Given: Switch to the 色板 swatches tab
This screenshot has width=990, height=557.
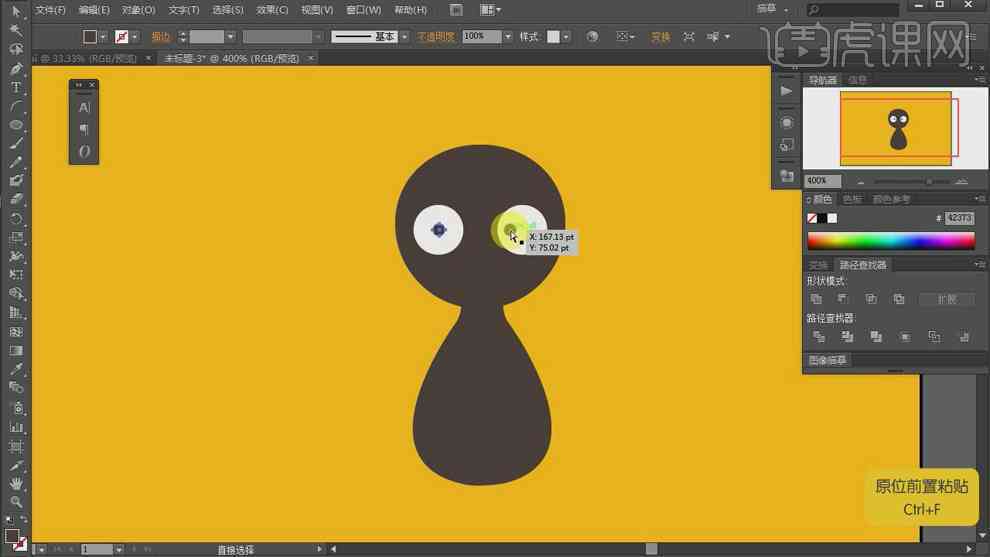Looking at the screenshot, I should [852, 200].
